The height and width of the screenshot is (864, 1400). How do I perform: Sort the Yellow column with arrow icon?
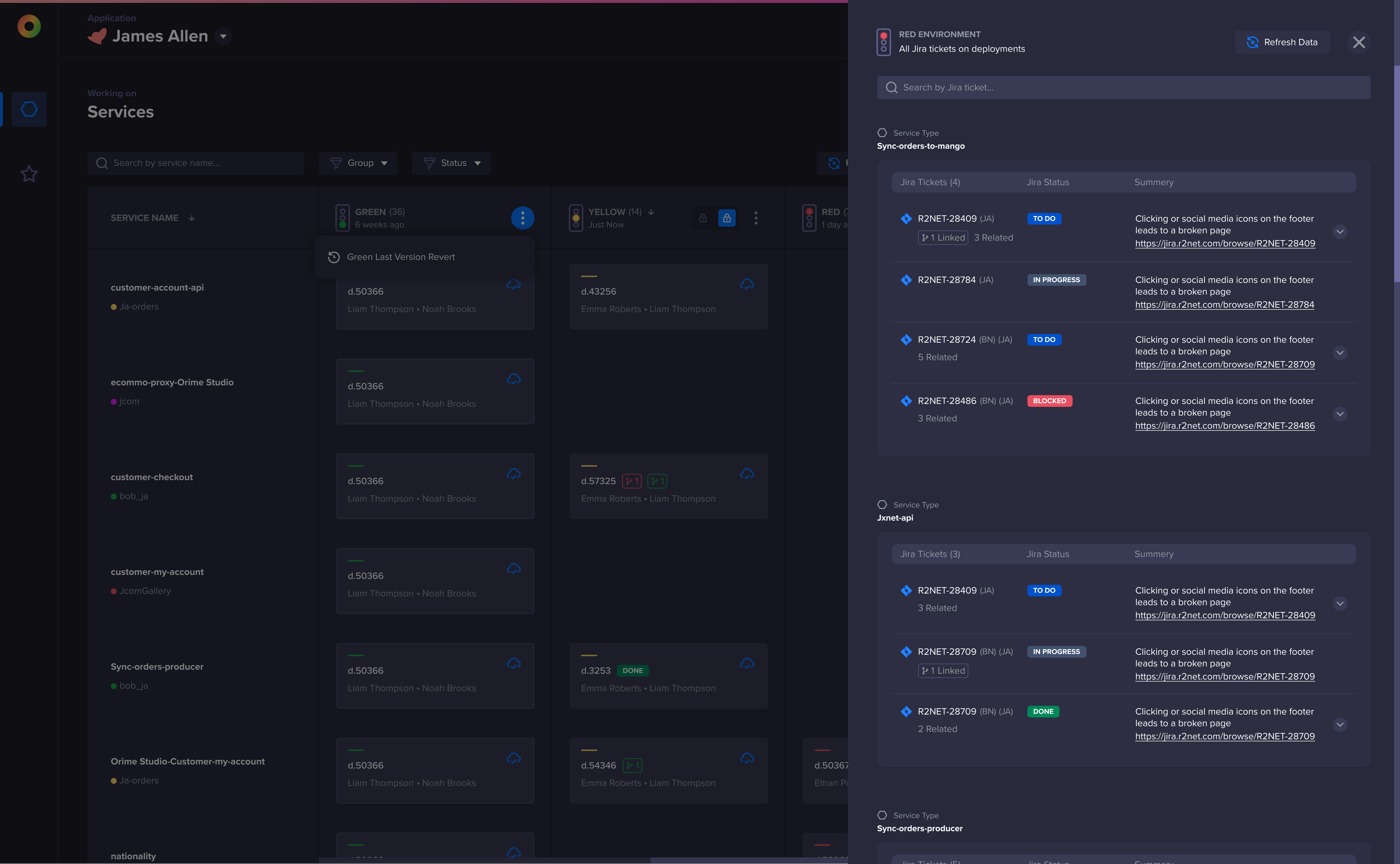[x=651, y=212]
